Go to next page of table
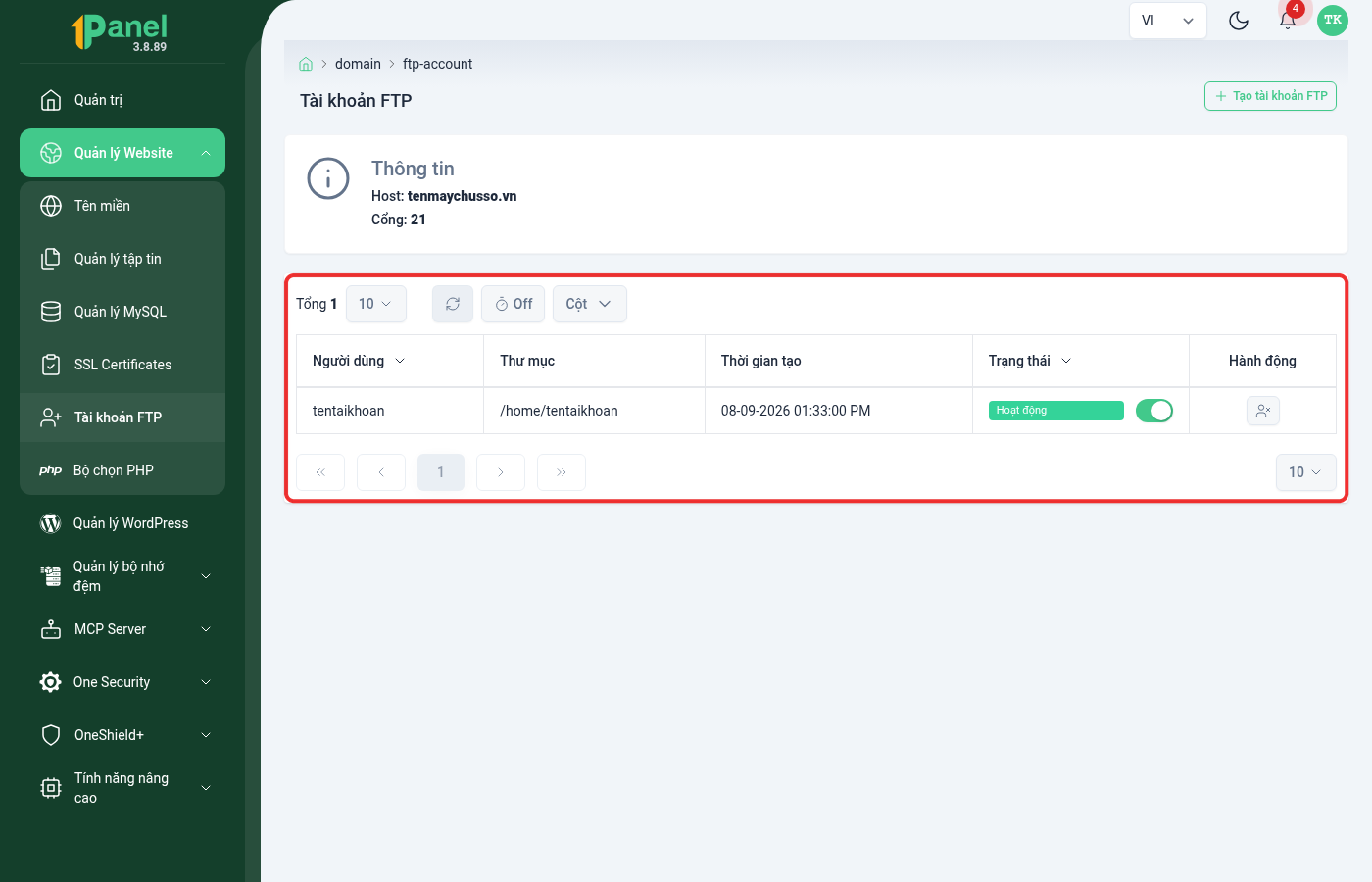 (x=501, y=472)
